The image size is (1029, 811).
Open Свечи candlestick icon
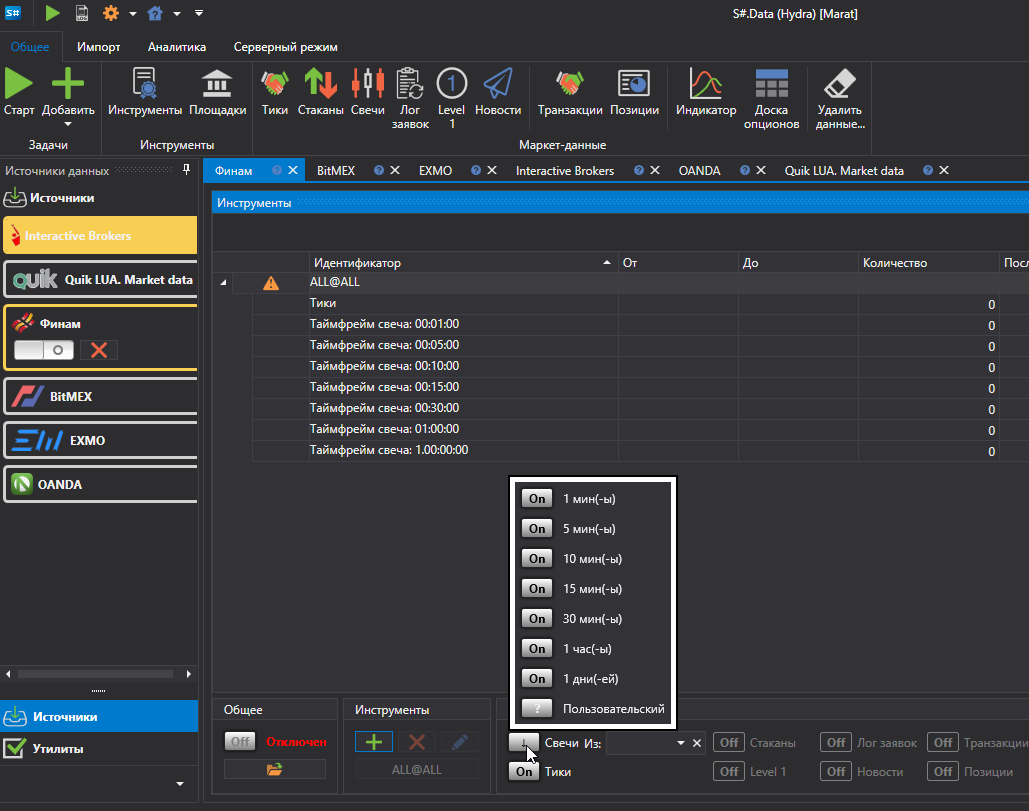tap(368, 84)
